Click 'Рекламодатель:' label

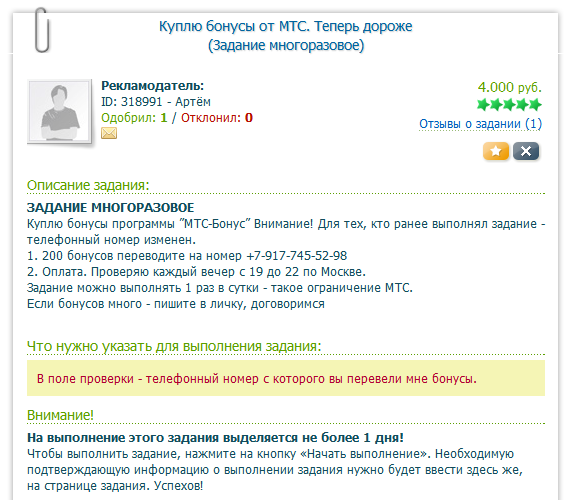pyautogui.click(x=153, y=86)
